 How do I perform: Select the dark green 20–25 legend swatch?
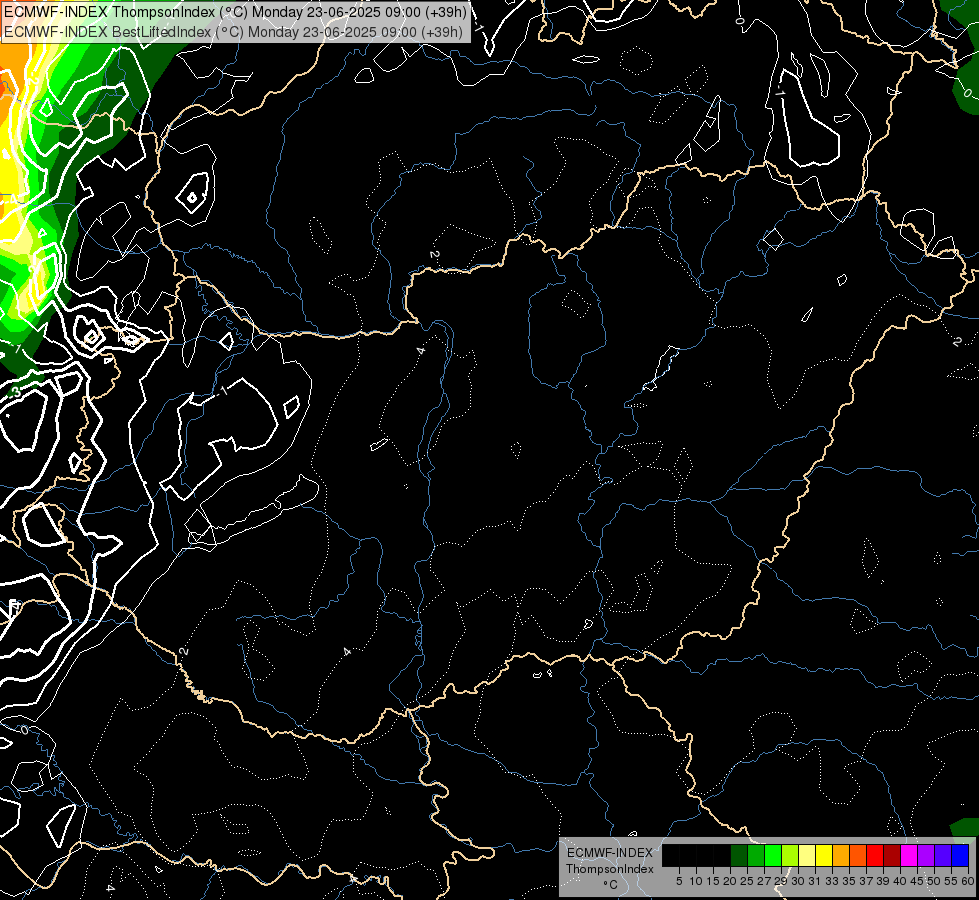click(739, 855)
